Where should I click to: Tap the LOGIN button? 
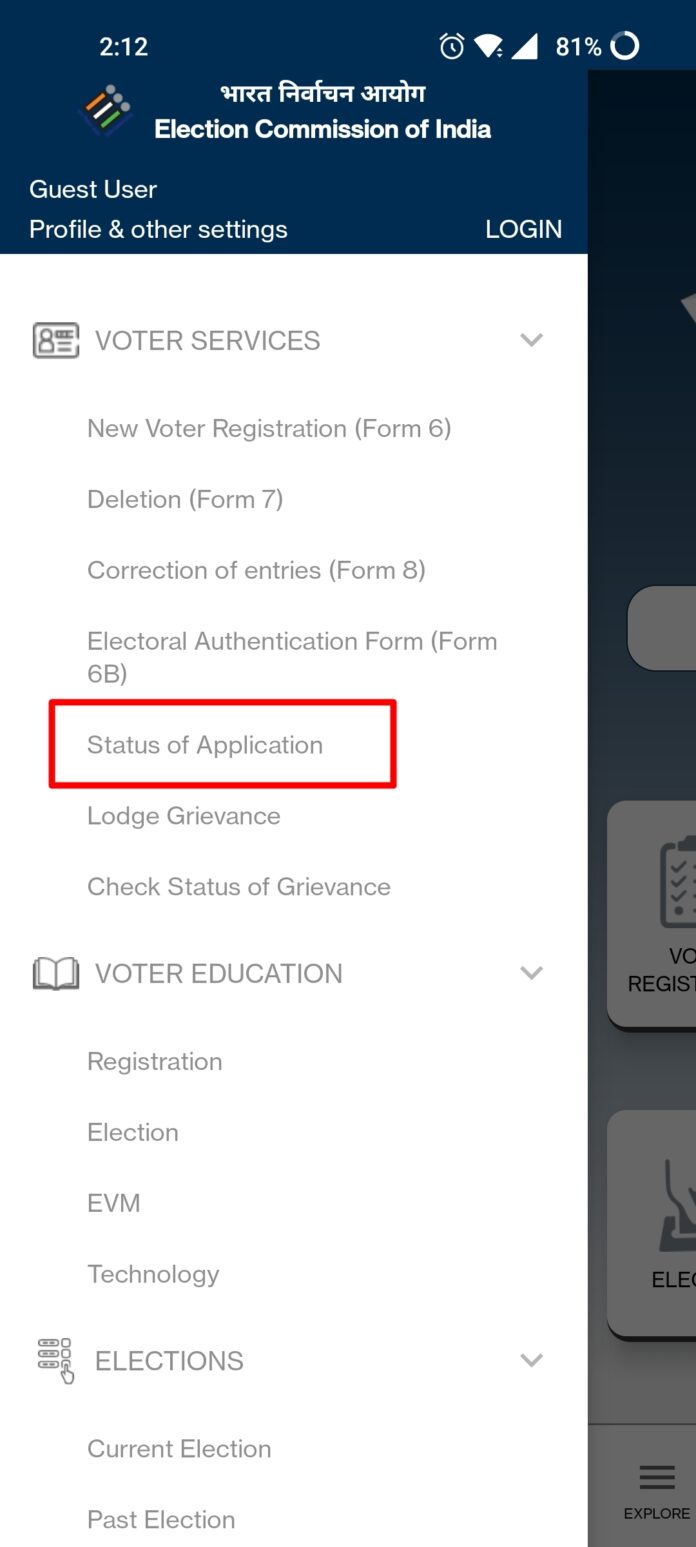(x=523, y=228)
